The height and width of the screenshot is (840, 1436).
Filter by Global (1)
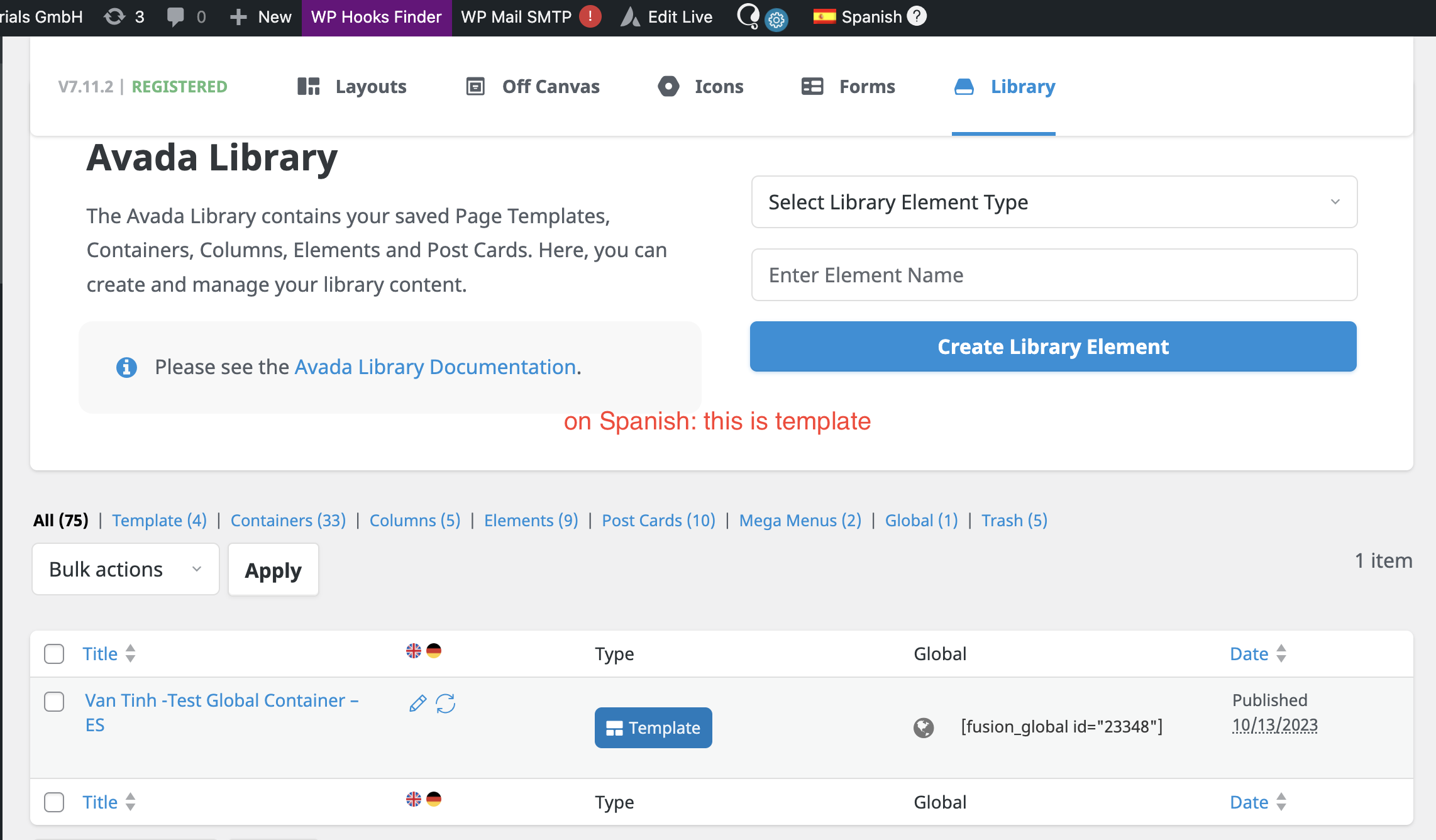pyautogui.click(x=922, y=521)
